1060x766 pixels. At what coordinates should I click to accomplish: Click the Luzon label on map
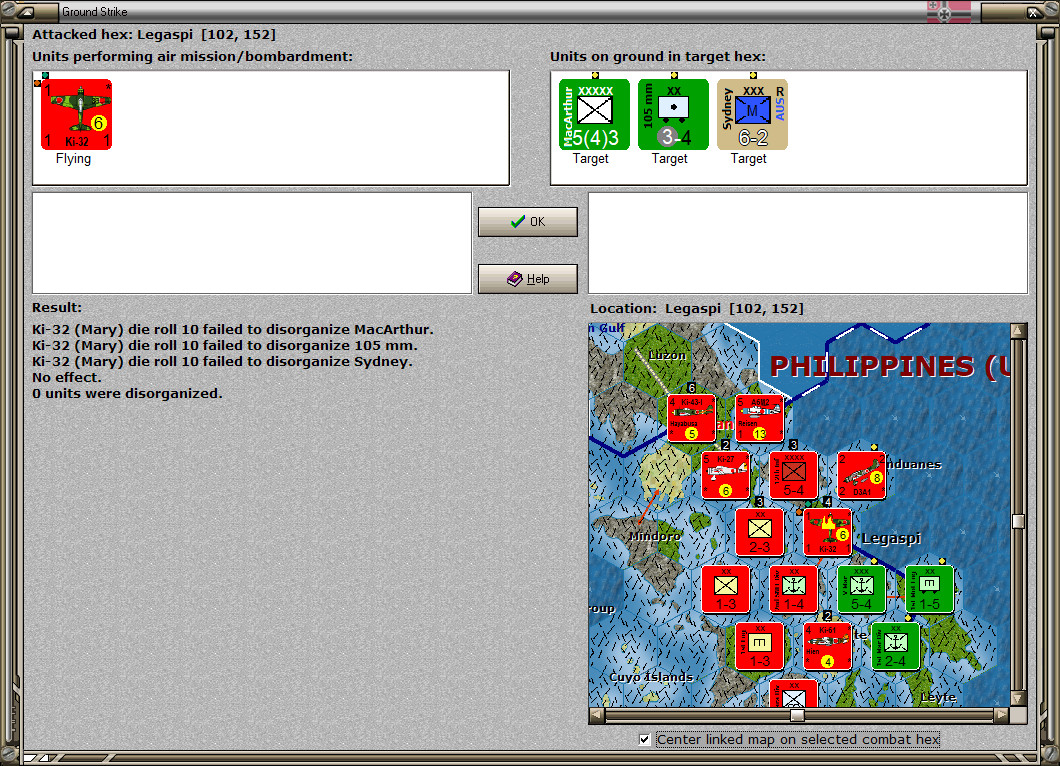coord(667,355)
